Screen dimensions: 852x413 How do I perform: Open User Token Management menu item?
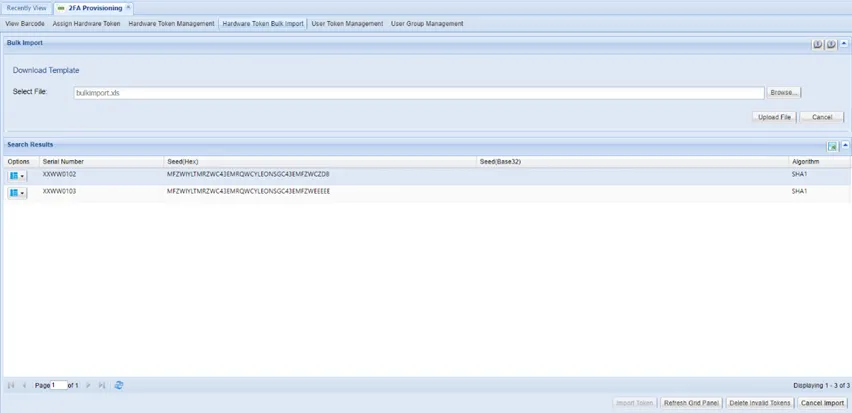point(347,24)
